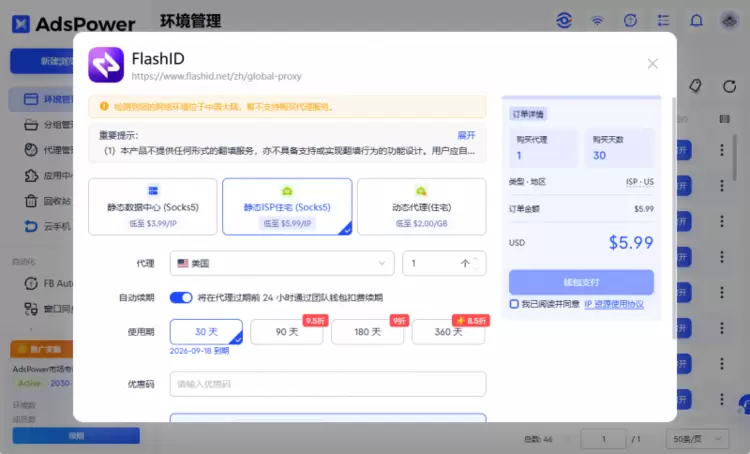This screenshot has height=454, width=750.
Task: Open the IP 资源使用协议 link
Action: tap(614, 304)
